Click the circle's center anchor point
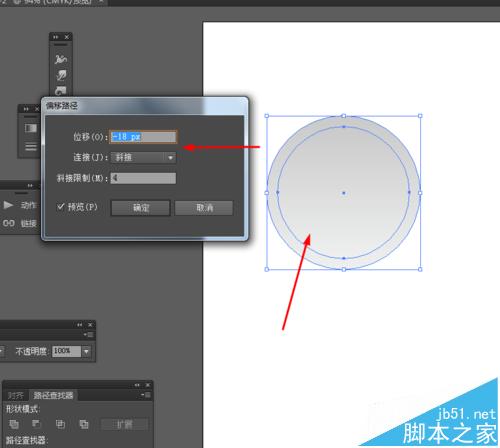Screen dimensions: 500x448 [x=344, y=193]
